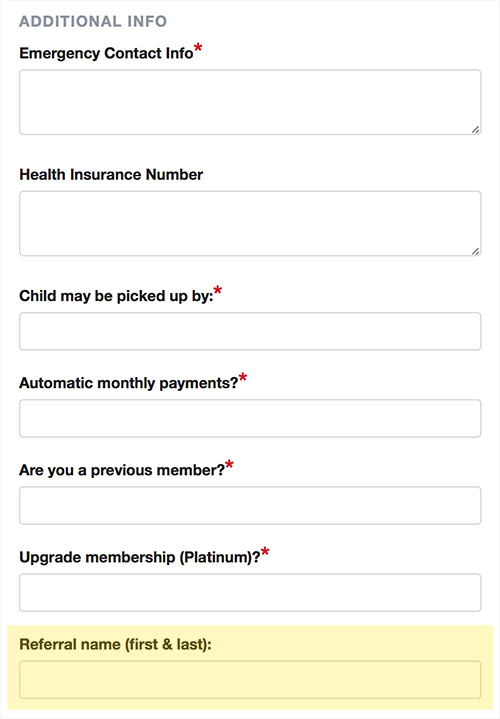Select the Automatic monthly payments input box
This screenshot has height=719, width=500.
tap(250, 418)
